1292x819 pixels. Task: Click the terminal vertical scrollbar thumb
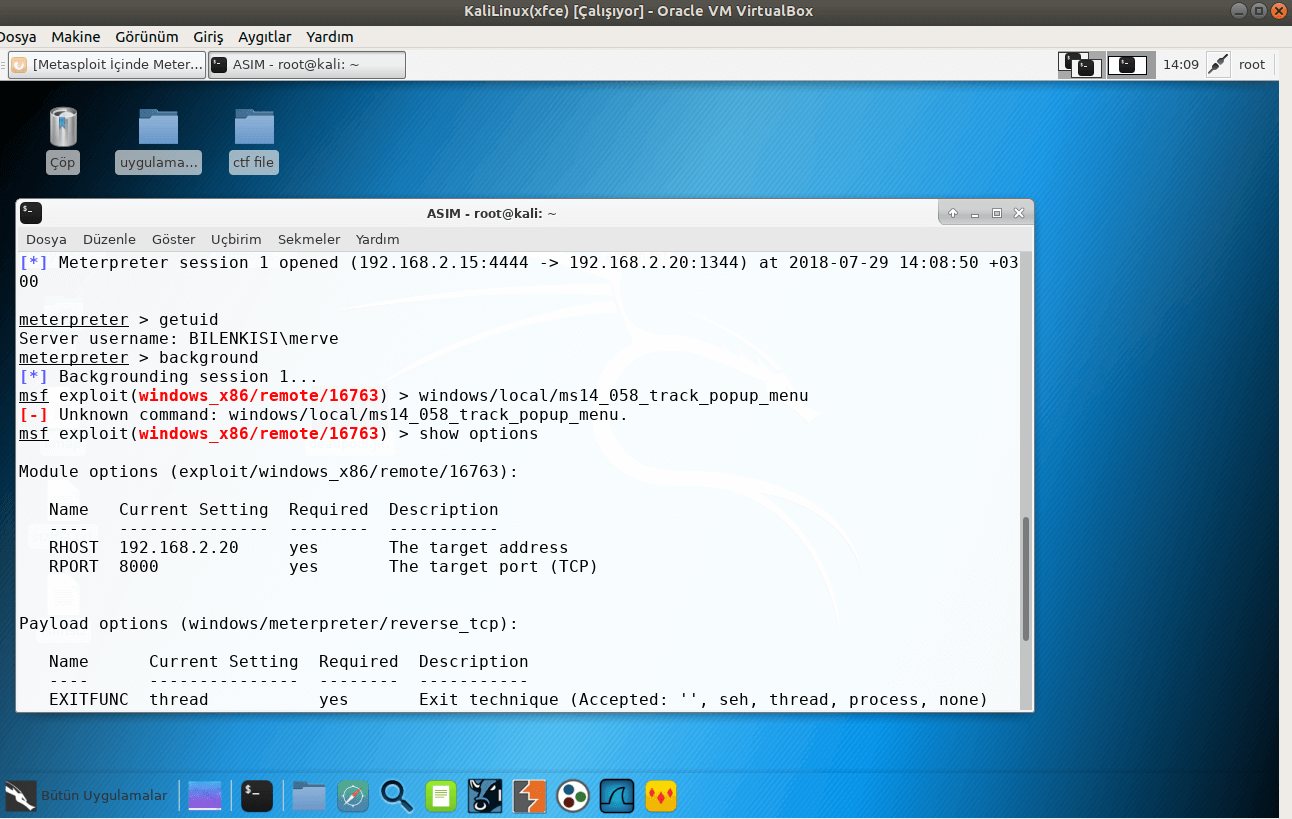click(x=1026, y=578)
